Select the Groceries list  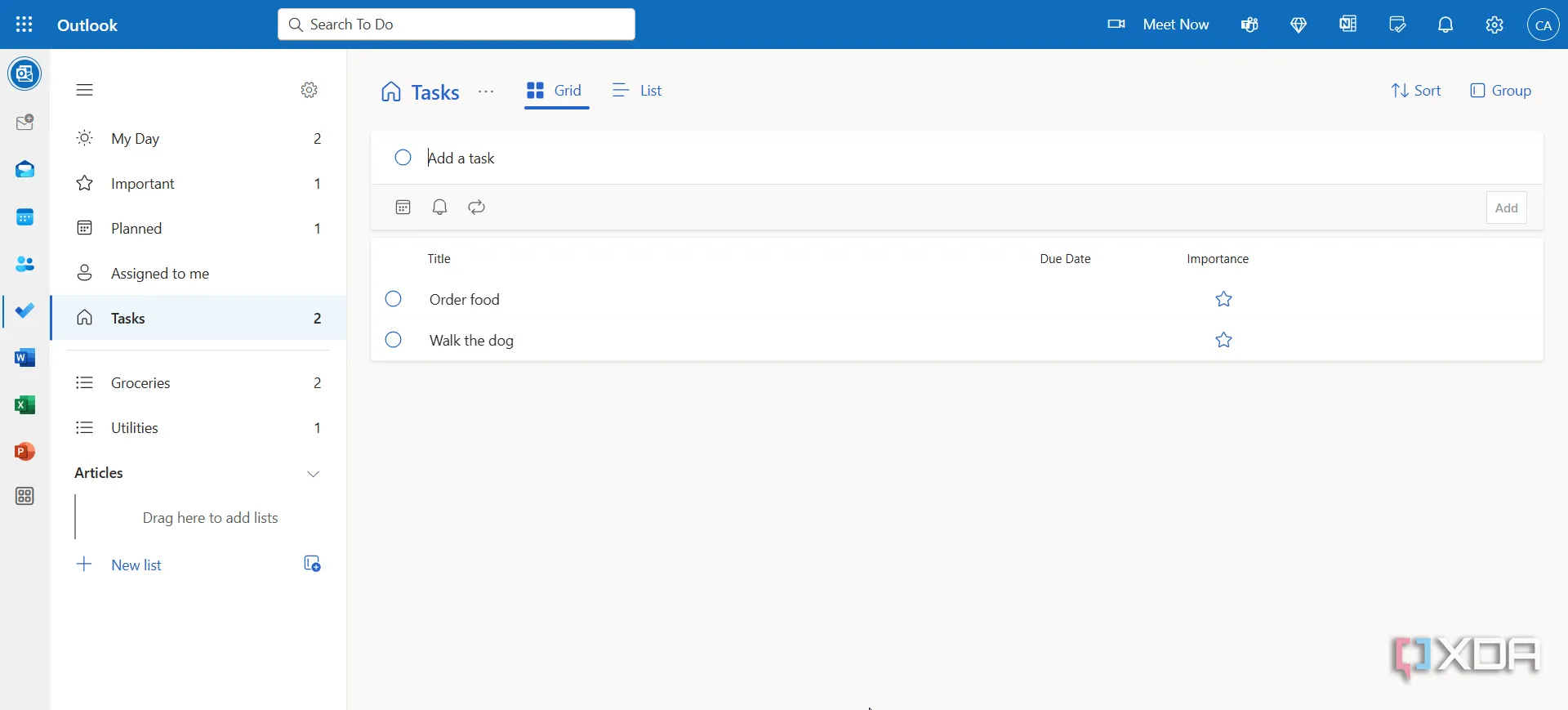(140, 383)
